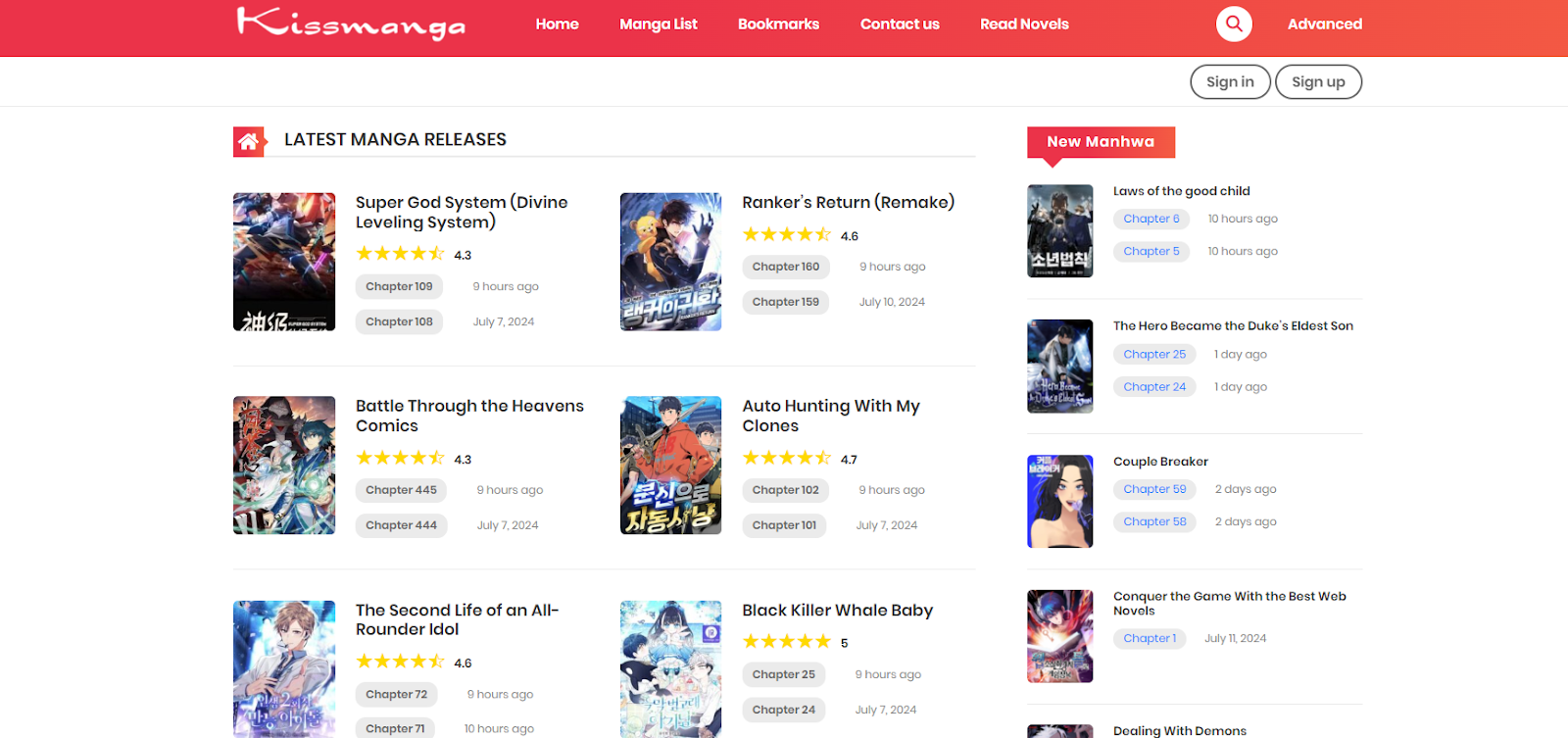
Task: Open Battle Through the Heavens cover image
Action: (284, 466)
